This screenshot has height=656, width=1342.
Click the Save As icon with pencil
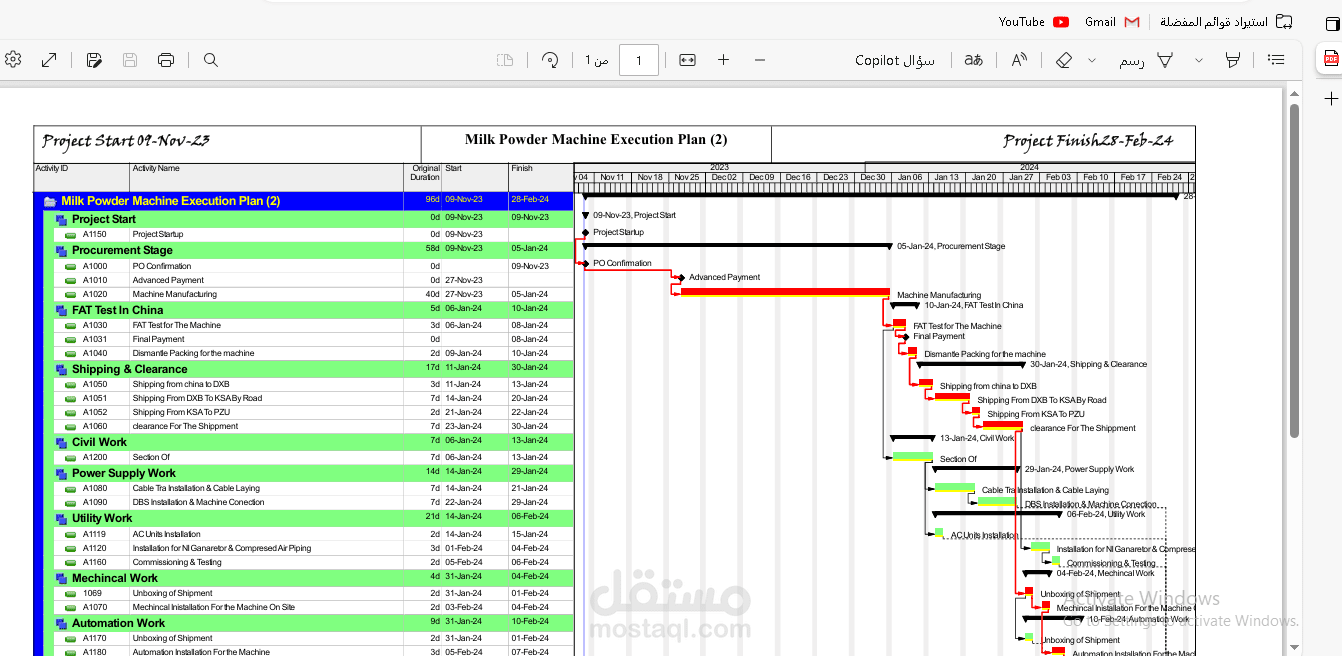click(x=94, y=60)
